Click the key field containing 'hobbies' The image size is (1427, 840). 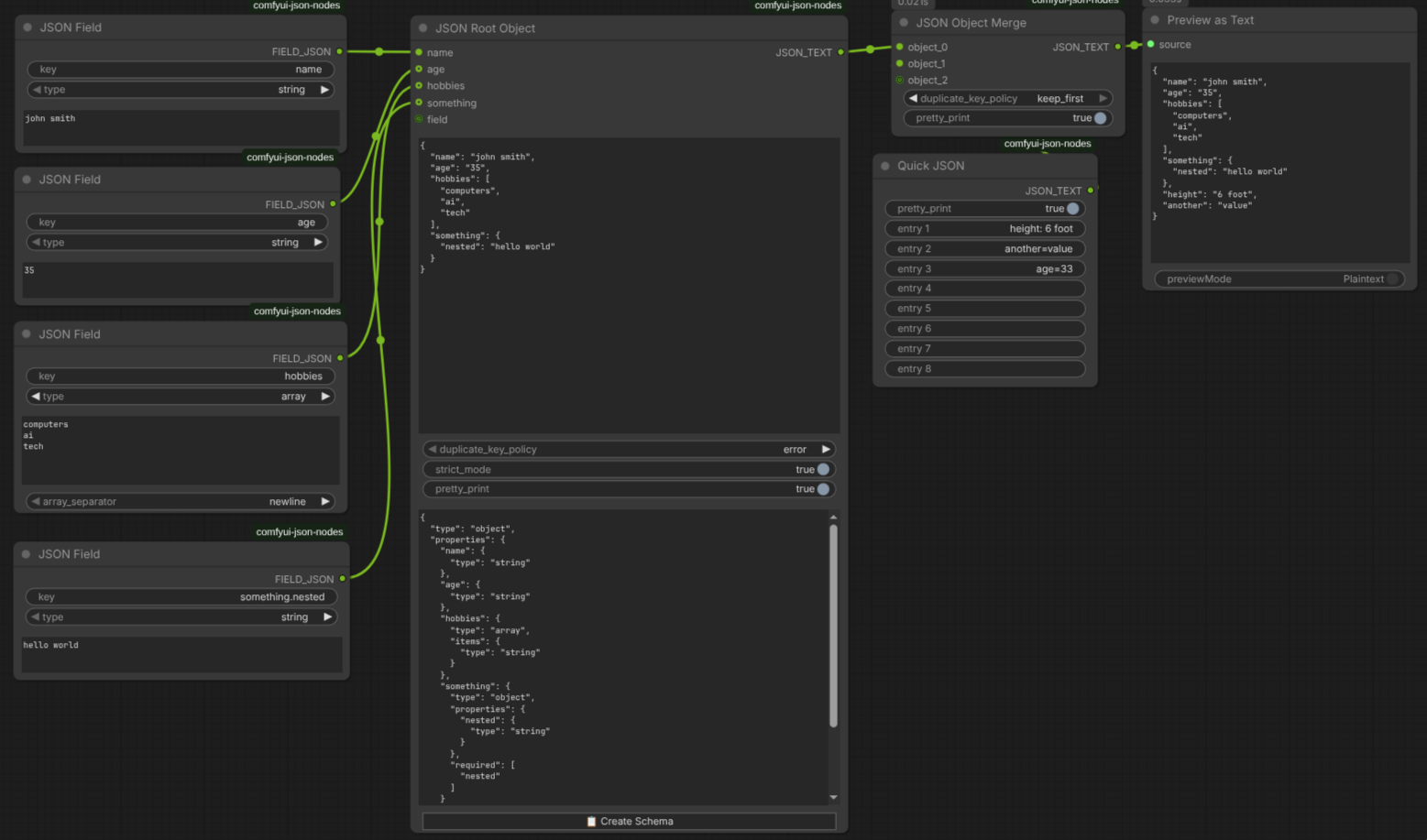pos(181,376)
